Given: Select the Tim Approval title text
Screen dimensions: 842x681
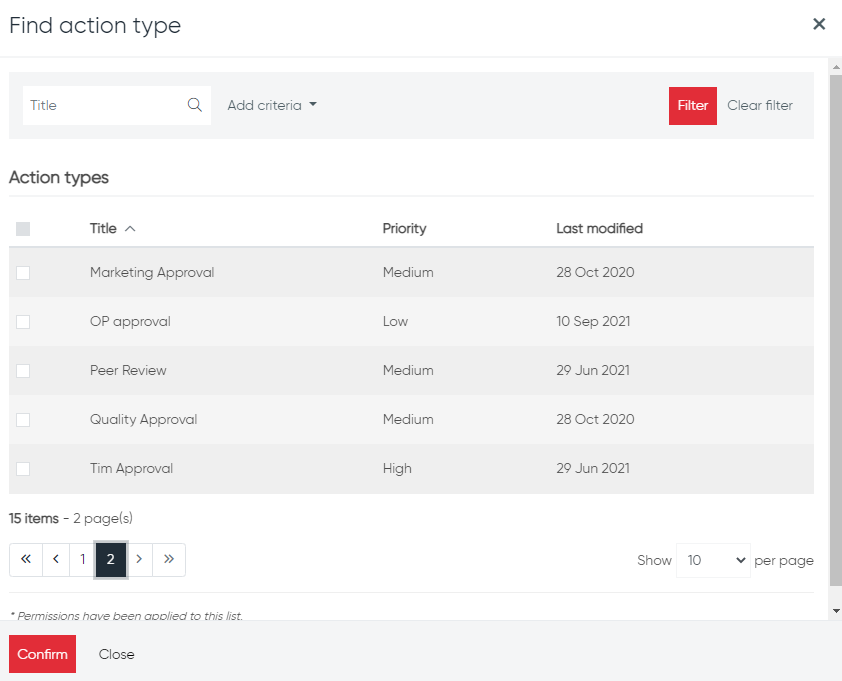Looking at the screenshot, I should click(x=131, y=469).
